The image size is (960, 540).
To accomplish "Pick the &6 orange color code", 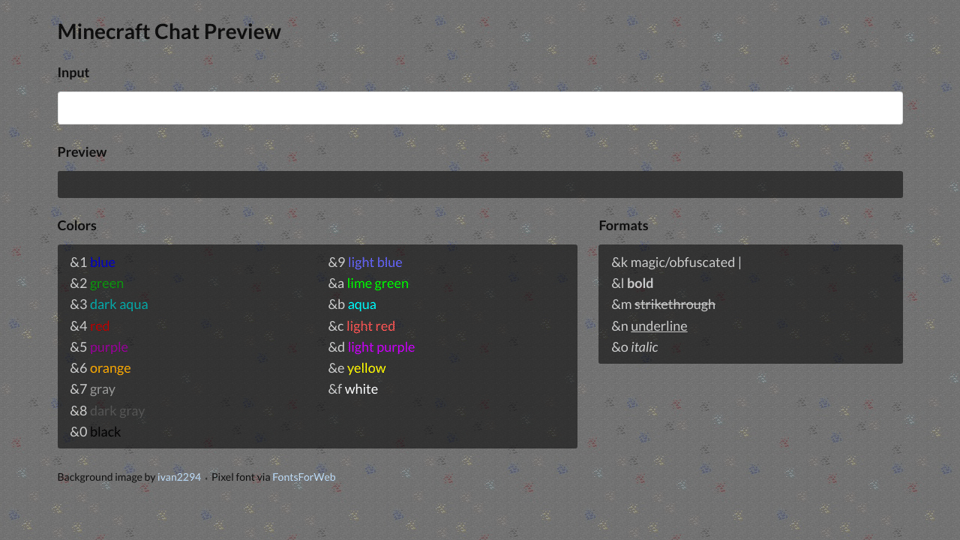I will pyautogui.click(x=100, y=368).
